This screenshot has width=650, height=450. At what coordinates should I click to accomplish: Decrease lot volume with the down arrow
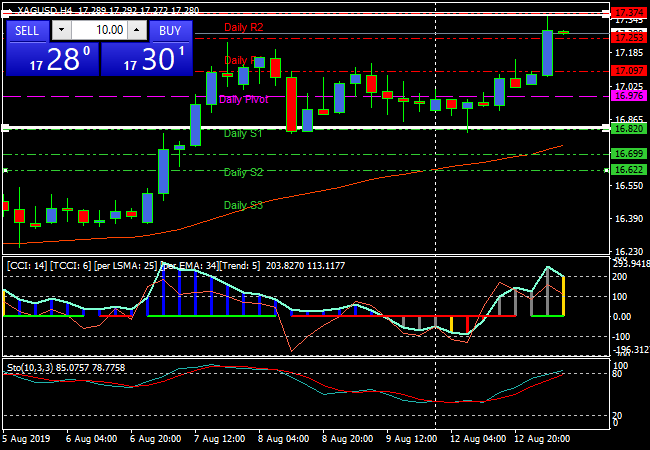[x=57, y=31]
